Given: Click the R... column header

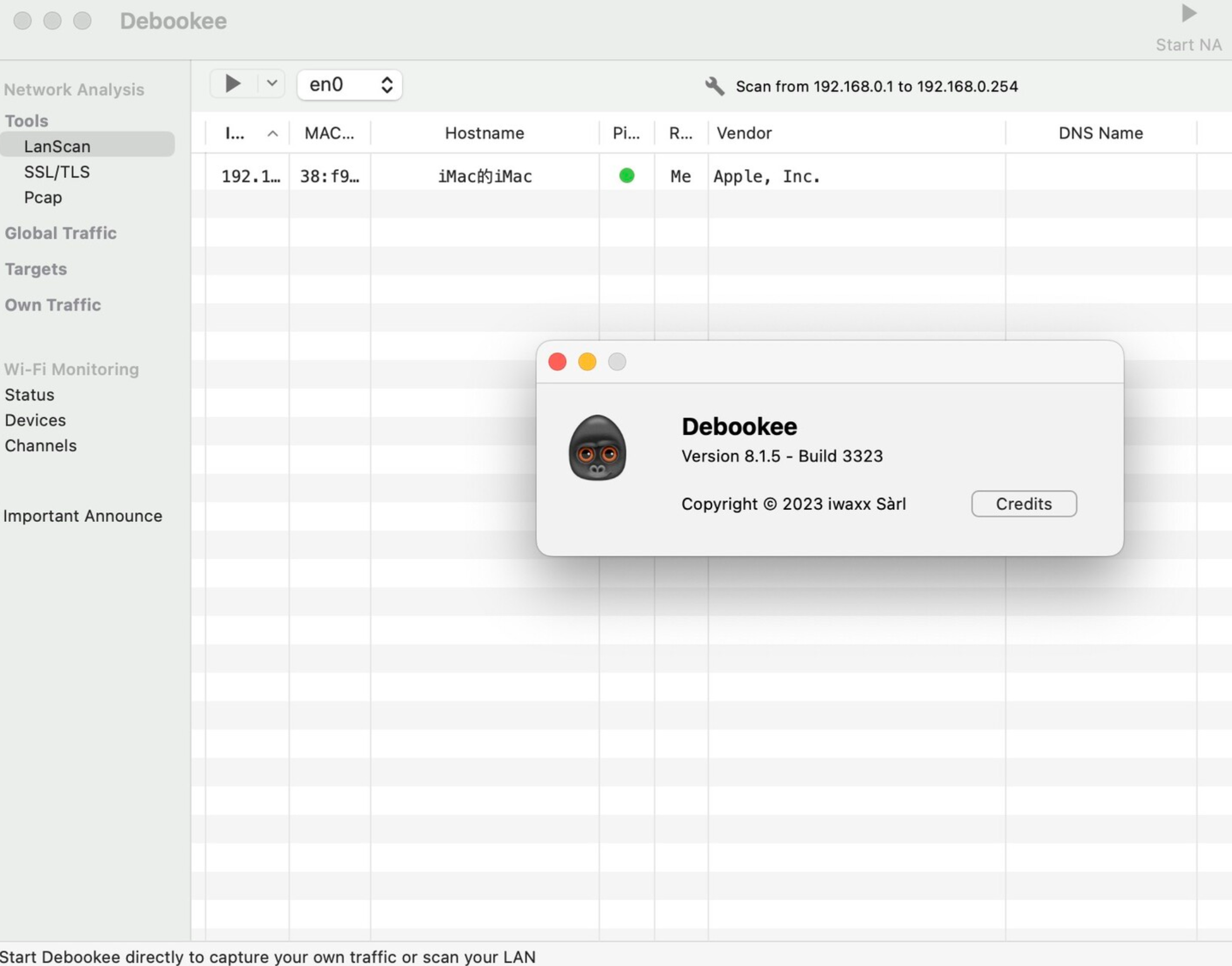Looking at the screenshot, I should pyautogui.click(x=680, y=133).
